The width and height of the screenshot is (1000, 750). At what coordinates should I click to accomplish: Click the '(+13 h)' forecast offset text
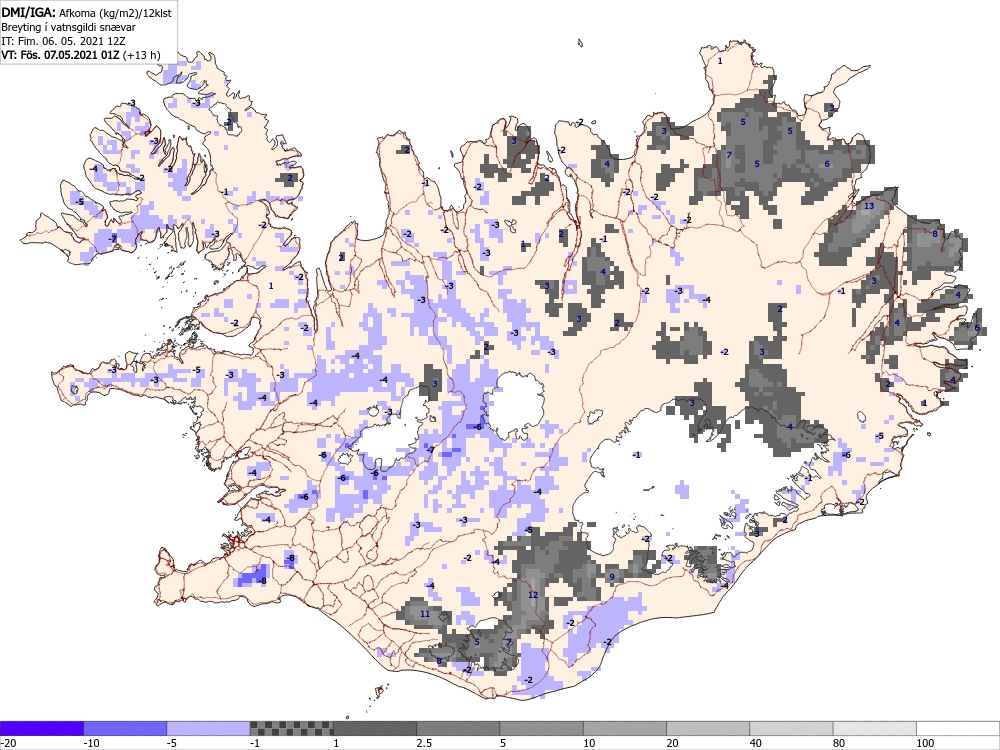pyautogui.click(x=142, y=55)
